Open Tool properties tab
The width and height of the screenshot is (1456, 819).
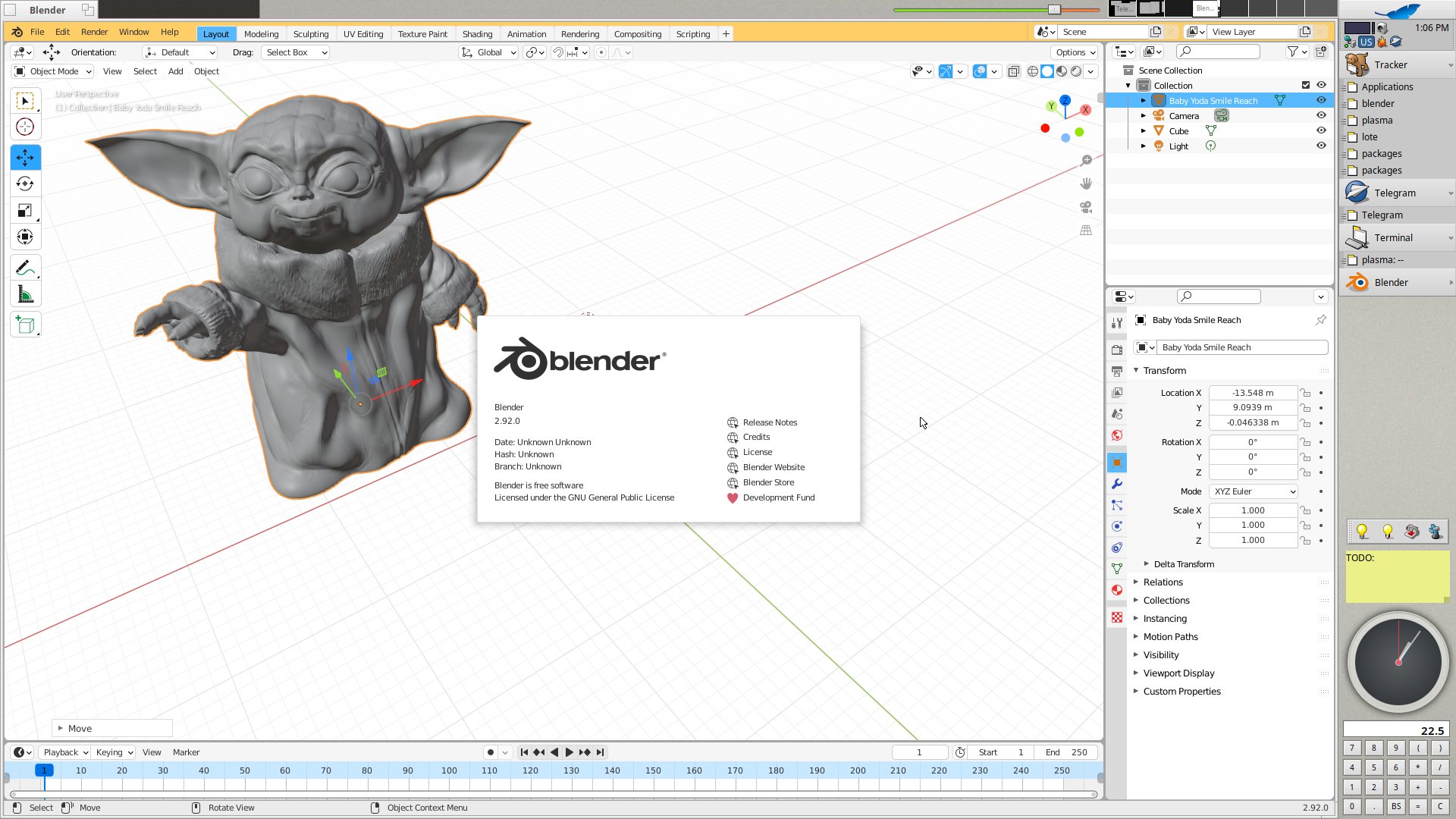(x=1117, y=323)
